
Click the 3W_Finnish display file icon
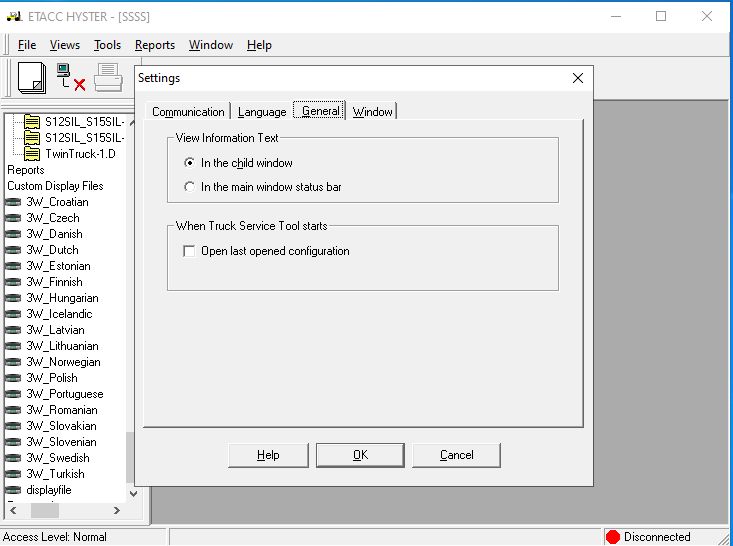[13, 282]
